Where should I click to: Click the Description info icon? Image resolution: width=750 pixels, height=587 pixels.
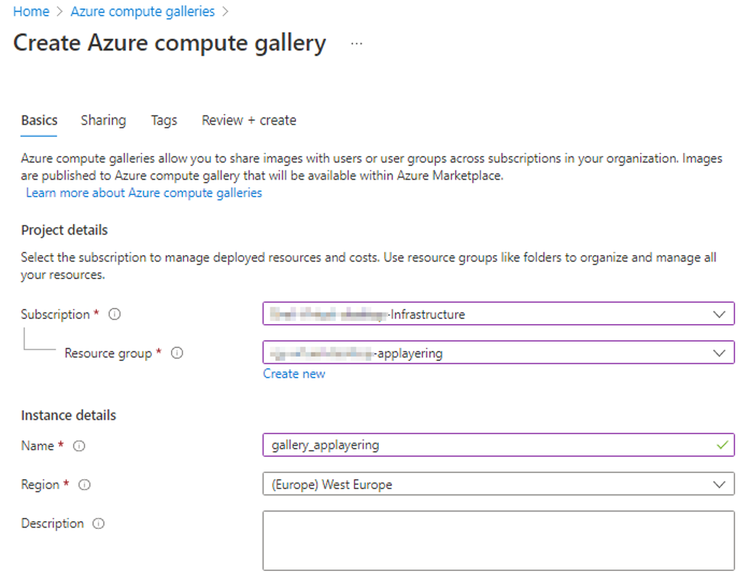click(99, 523)
